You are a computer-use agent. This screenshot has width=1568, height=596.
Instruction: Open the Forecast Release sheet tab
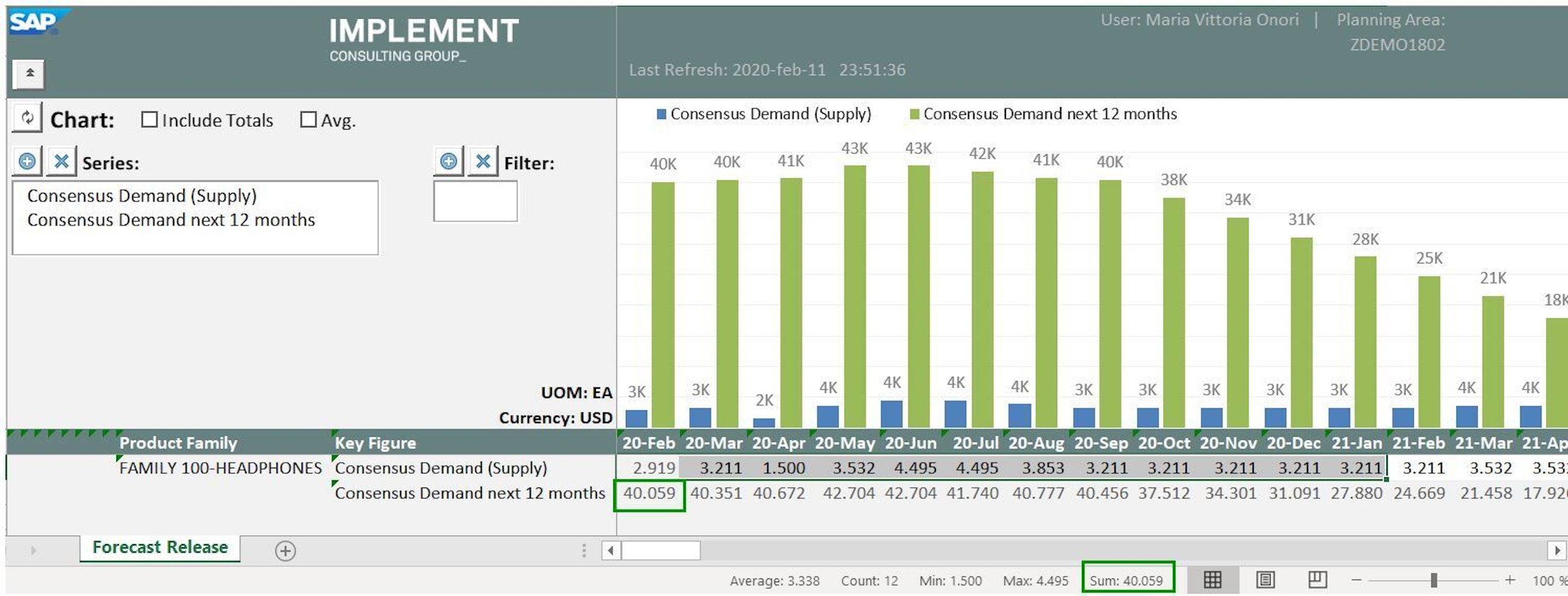(159, 547)
